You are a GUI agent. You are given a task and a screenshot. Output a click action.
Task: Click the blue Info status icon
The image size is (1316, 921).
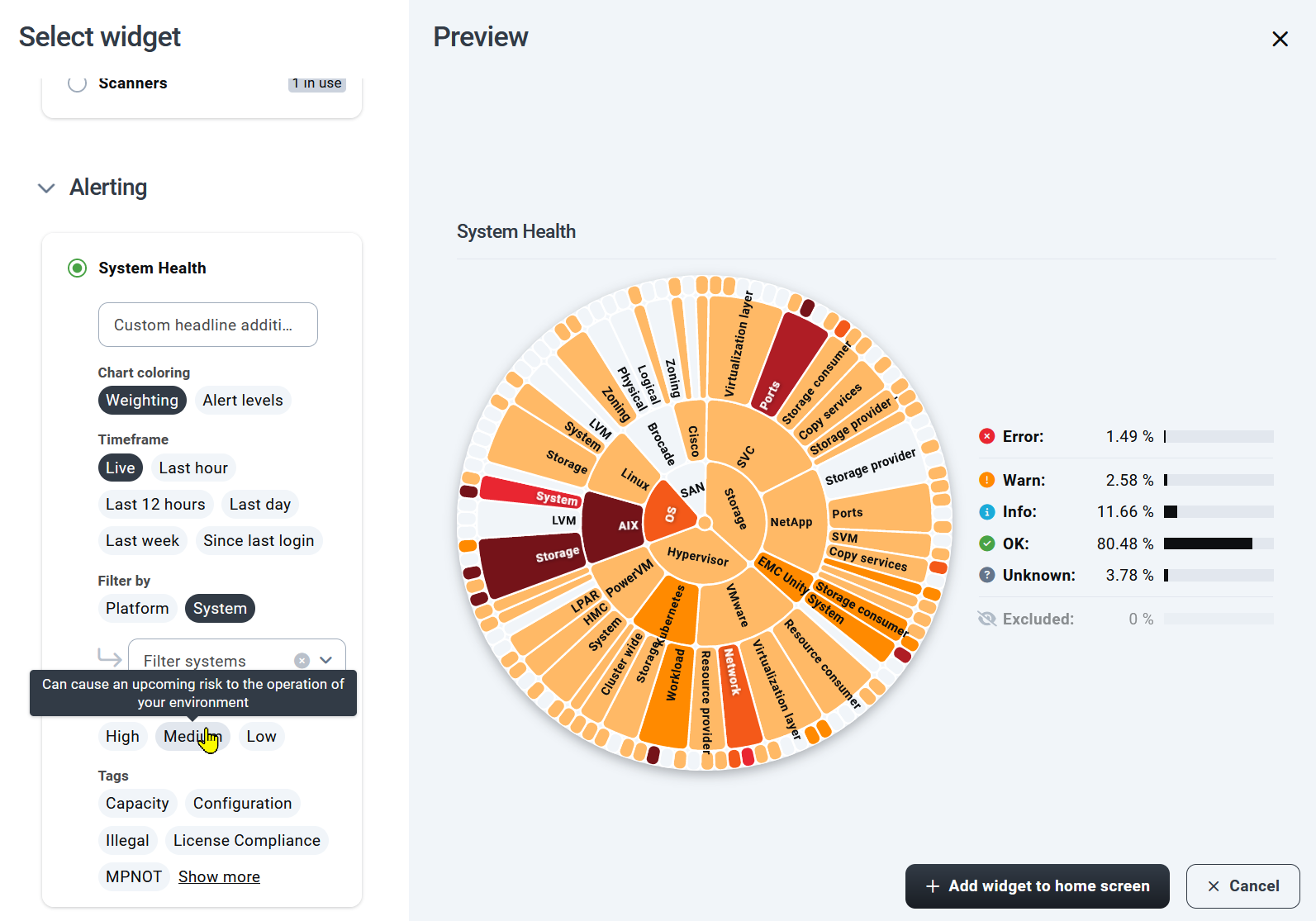pos(986,512)
